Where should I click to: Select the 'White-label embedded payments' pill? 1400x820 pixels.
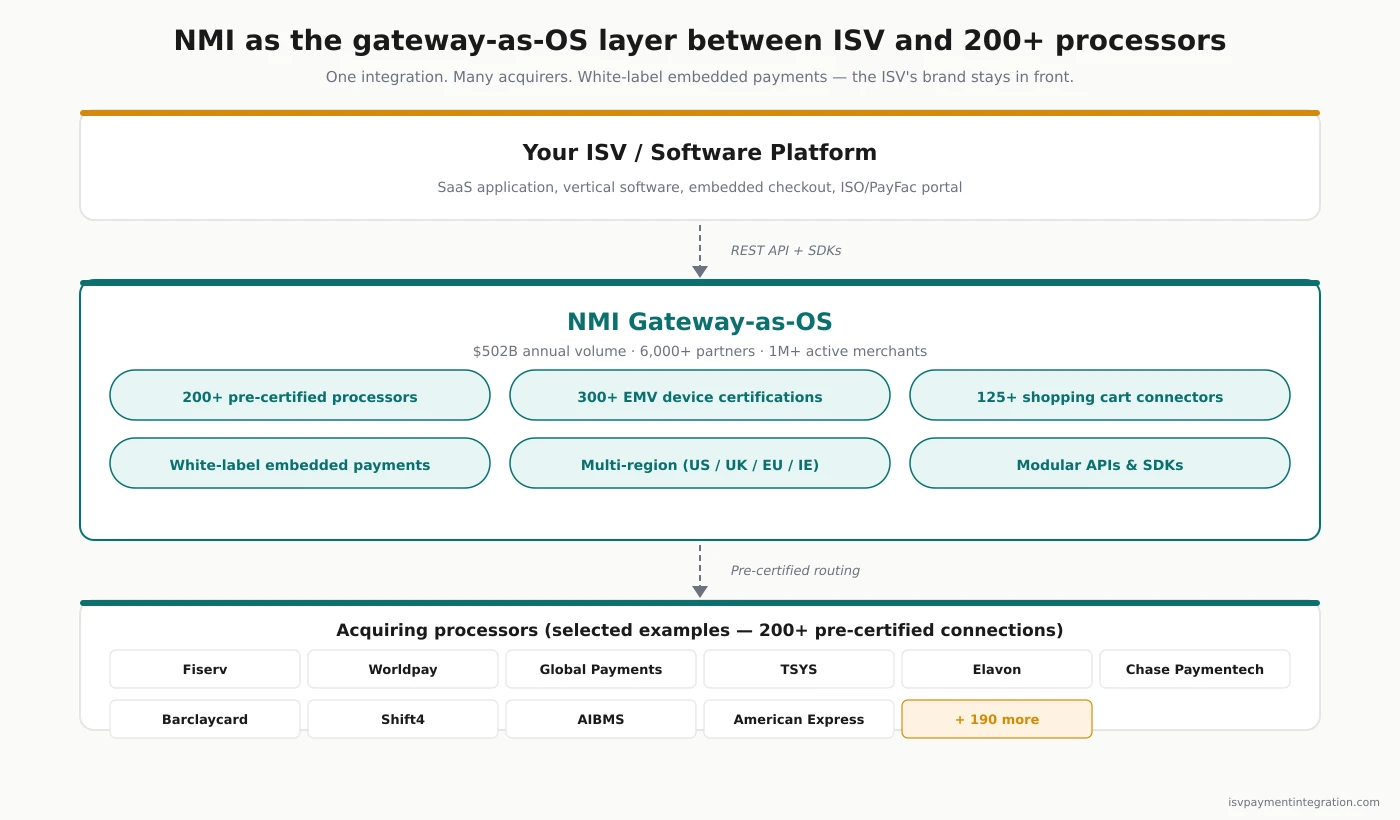click(300, 463)
